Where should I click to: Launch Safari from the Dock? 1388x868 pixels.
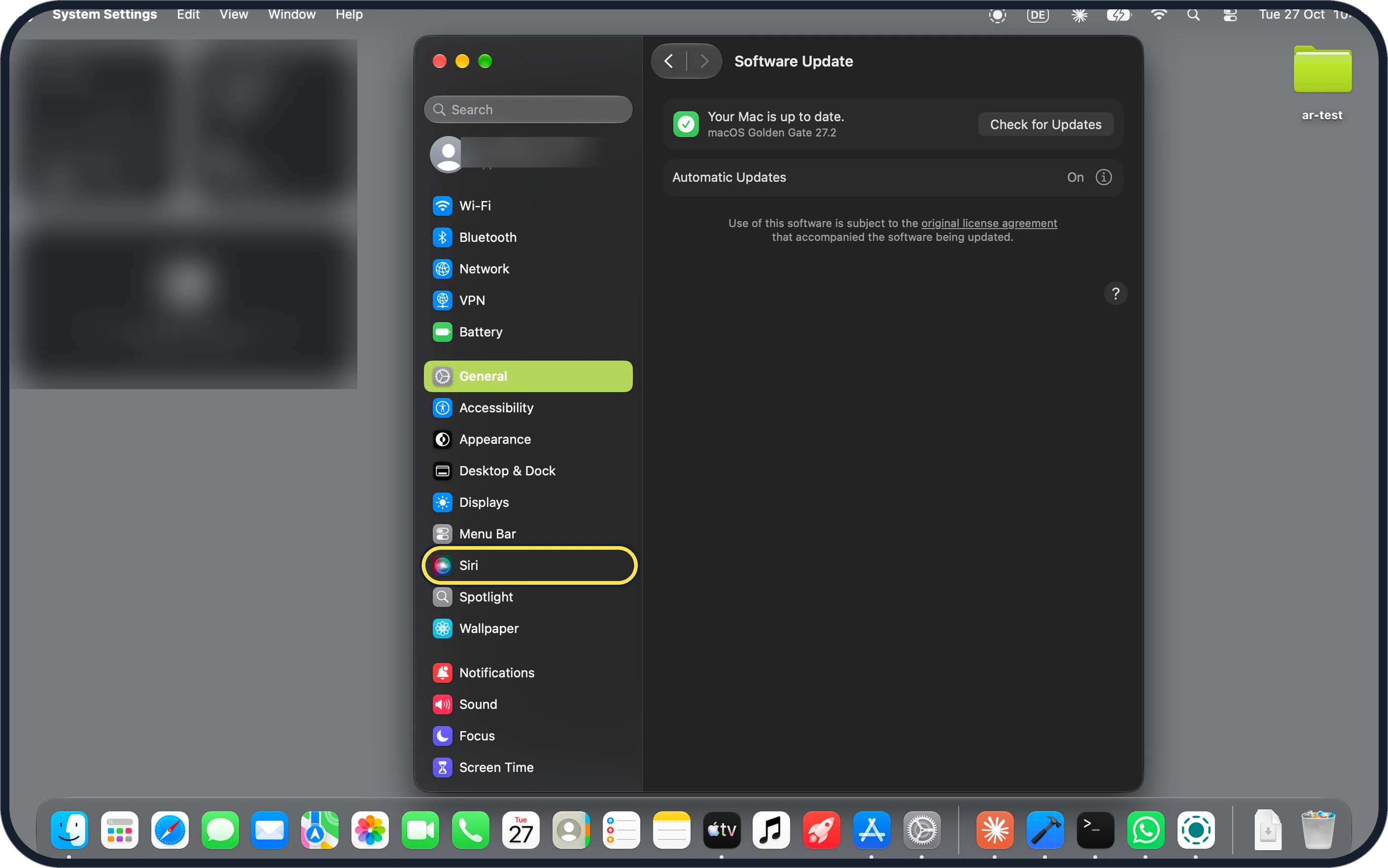click(x=170, y=830)
